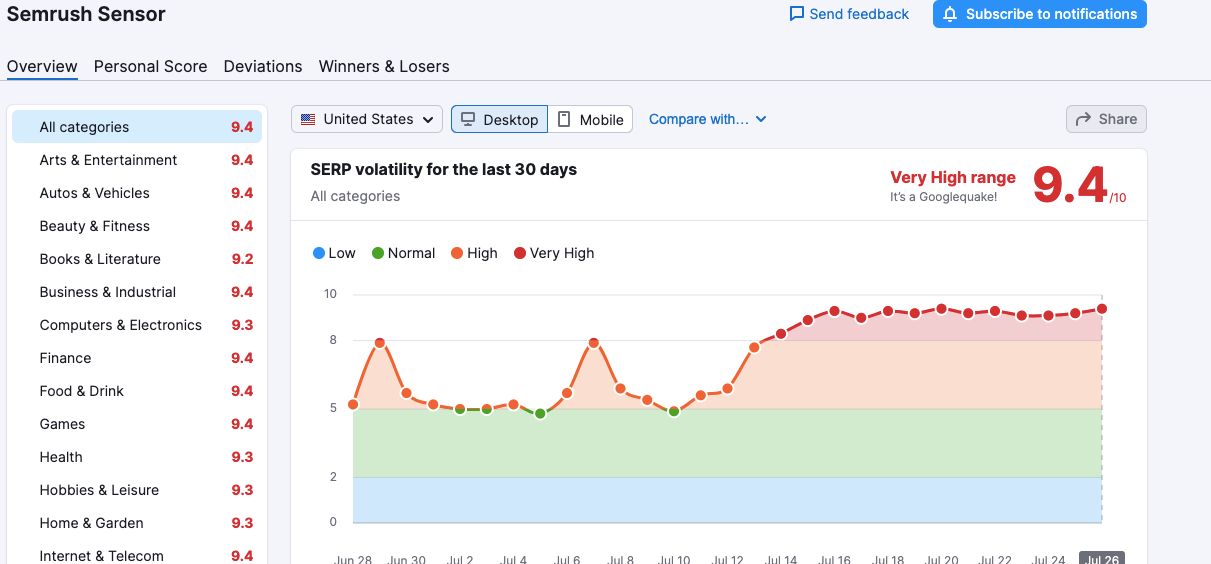
Task: Pick Computers & Electronics category
Action: click(x=137, y=325)
